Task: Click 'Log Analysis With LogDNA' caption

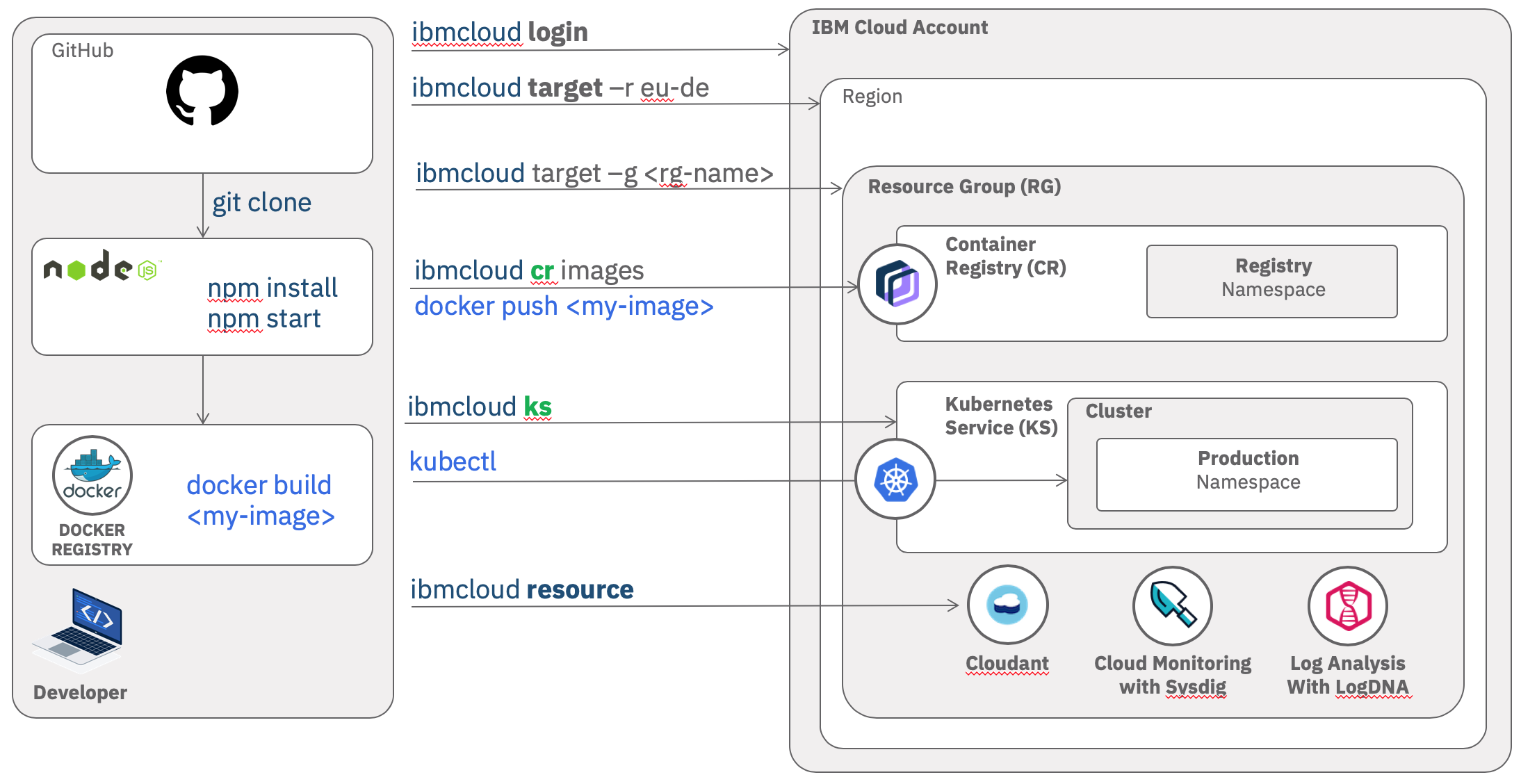Action: [1348, 675]
